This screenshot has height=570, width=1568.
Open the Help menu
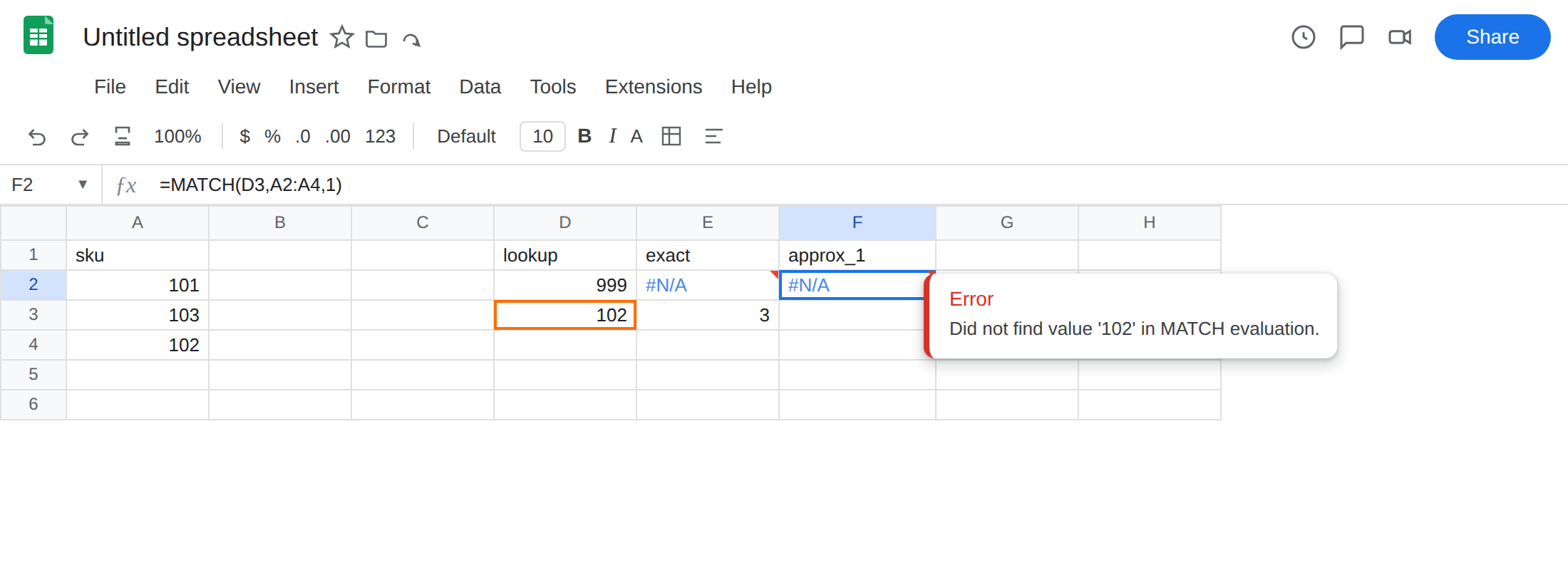pyautogui.click(x=751, y=86)
